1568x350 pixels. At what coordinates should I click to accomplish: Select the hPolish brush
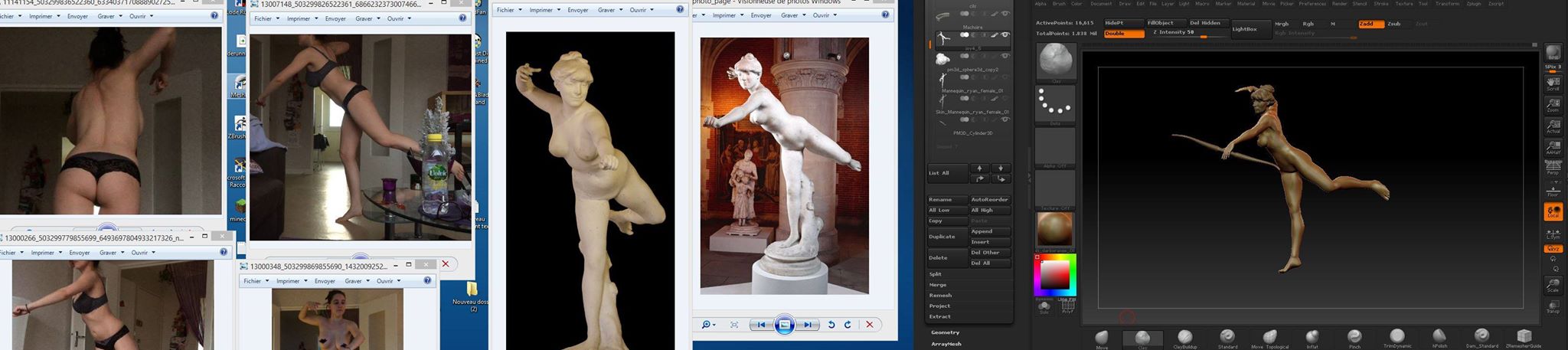(1439, 339)
